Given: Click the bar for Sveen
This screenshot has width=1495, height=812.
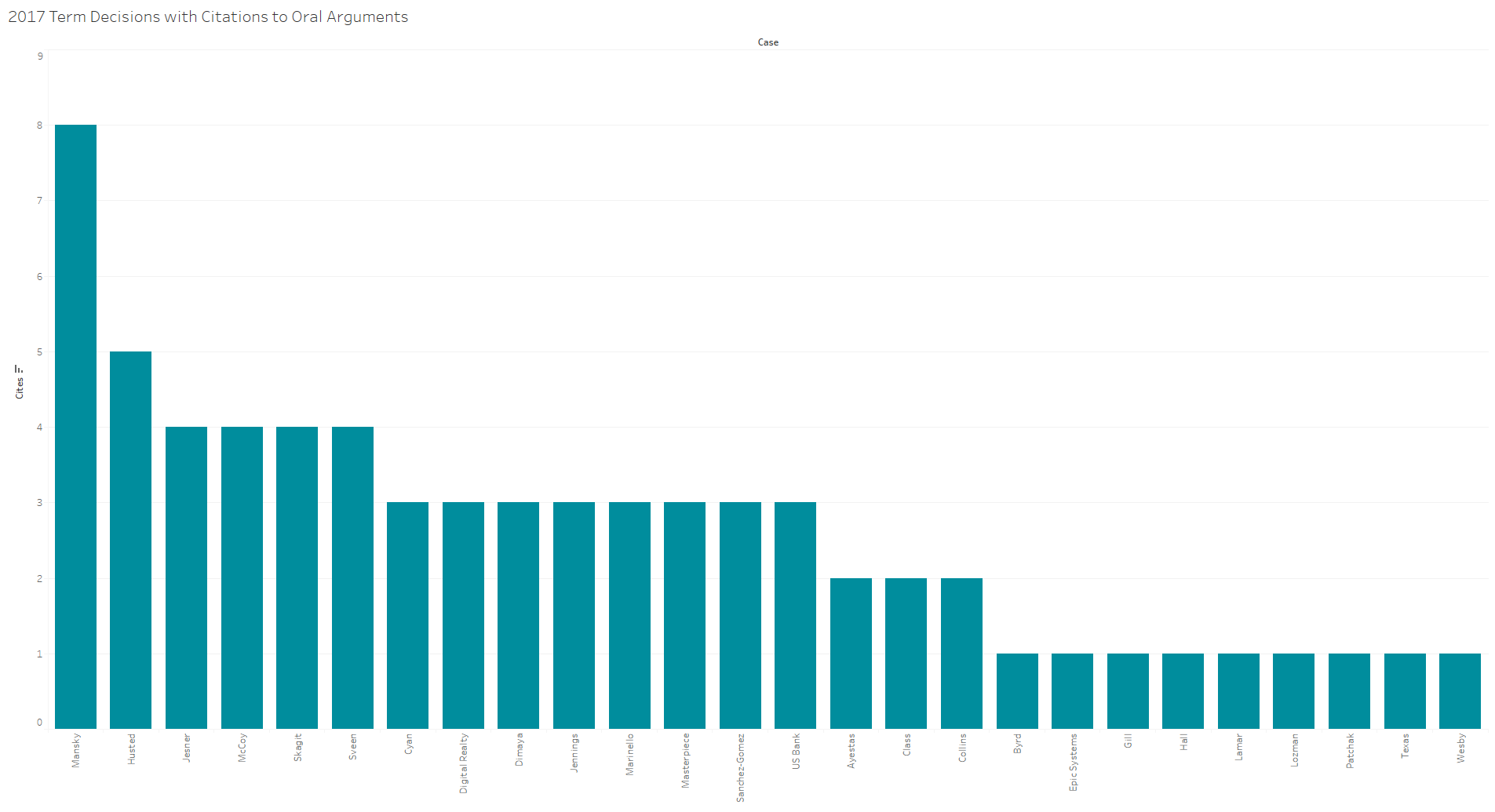Looking at the screenshot, I should tap(352, 577).
